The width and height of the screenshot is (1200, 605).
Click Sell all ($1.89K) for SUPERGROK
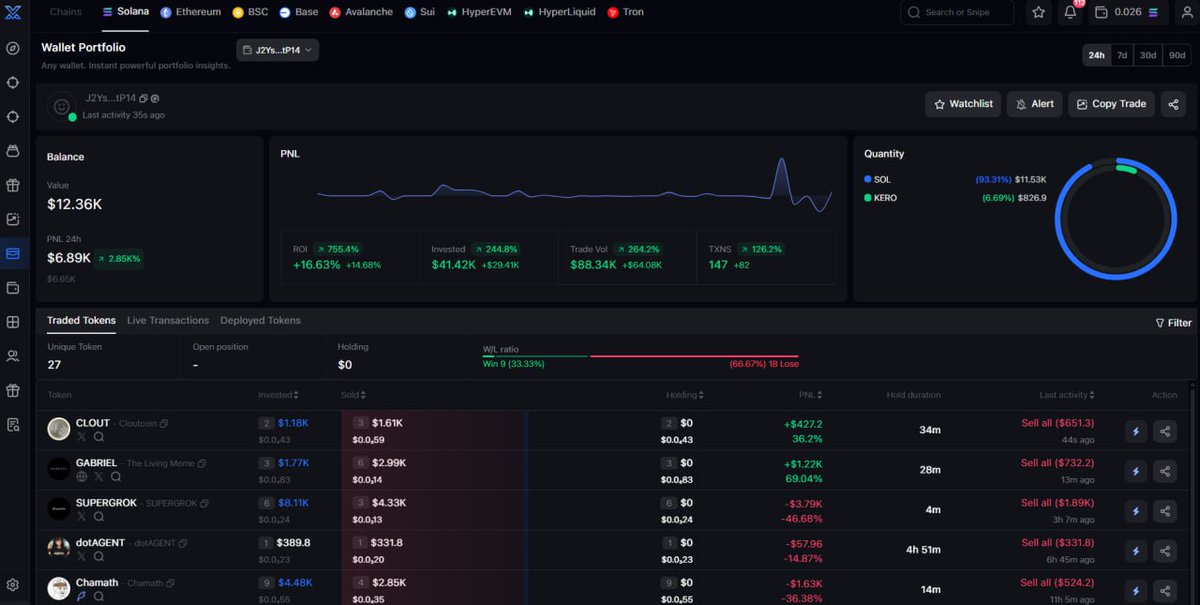(x=1057, y=503)
